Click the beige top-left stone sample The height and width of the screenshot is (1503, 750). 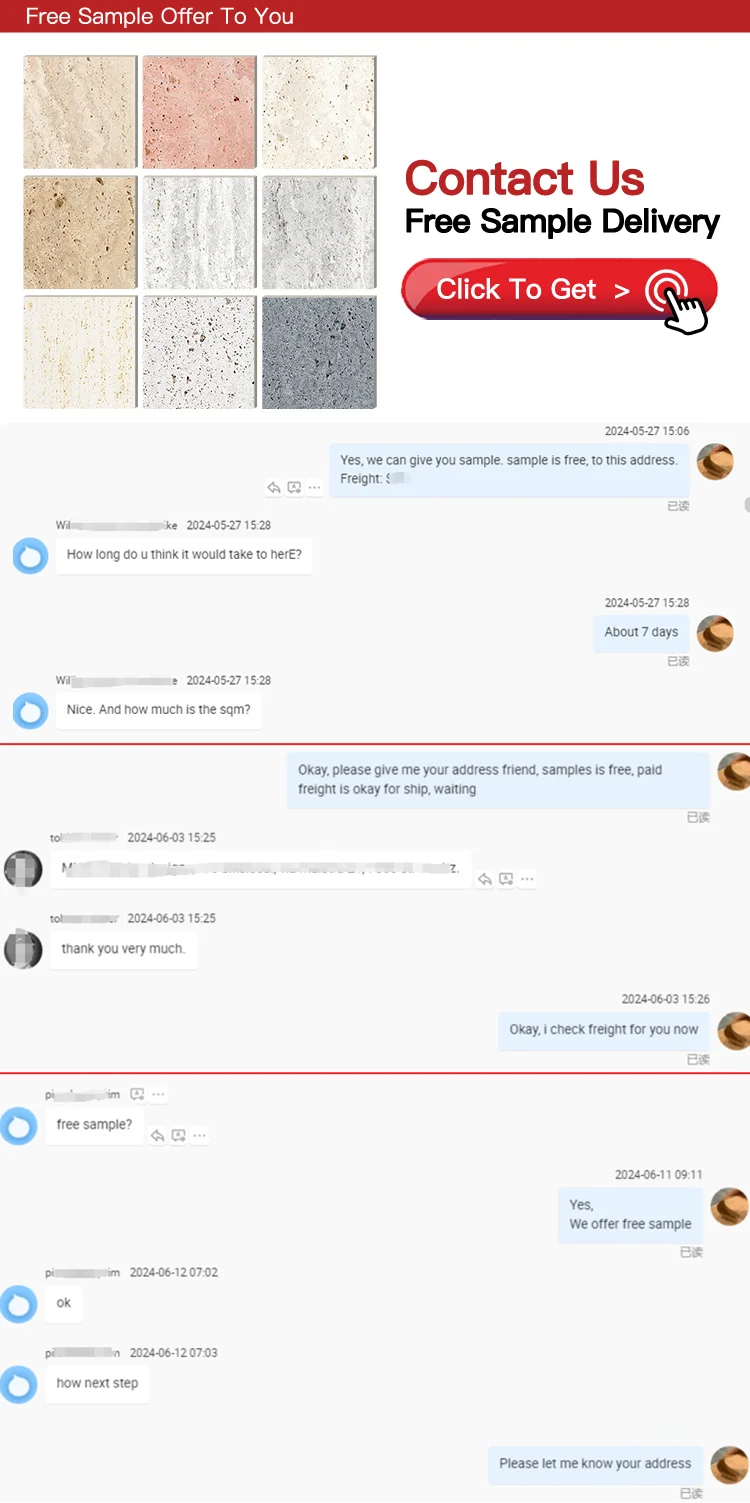[80, 112]
